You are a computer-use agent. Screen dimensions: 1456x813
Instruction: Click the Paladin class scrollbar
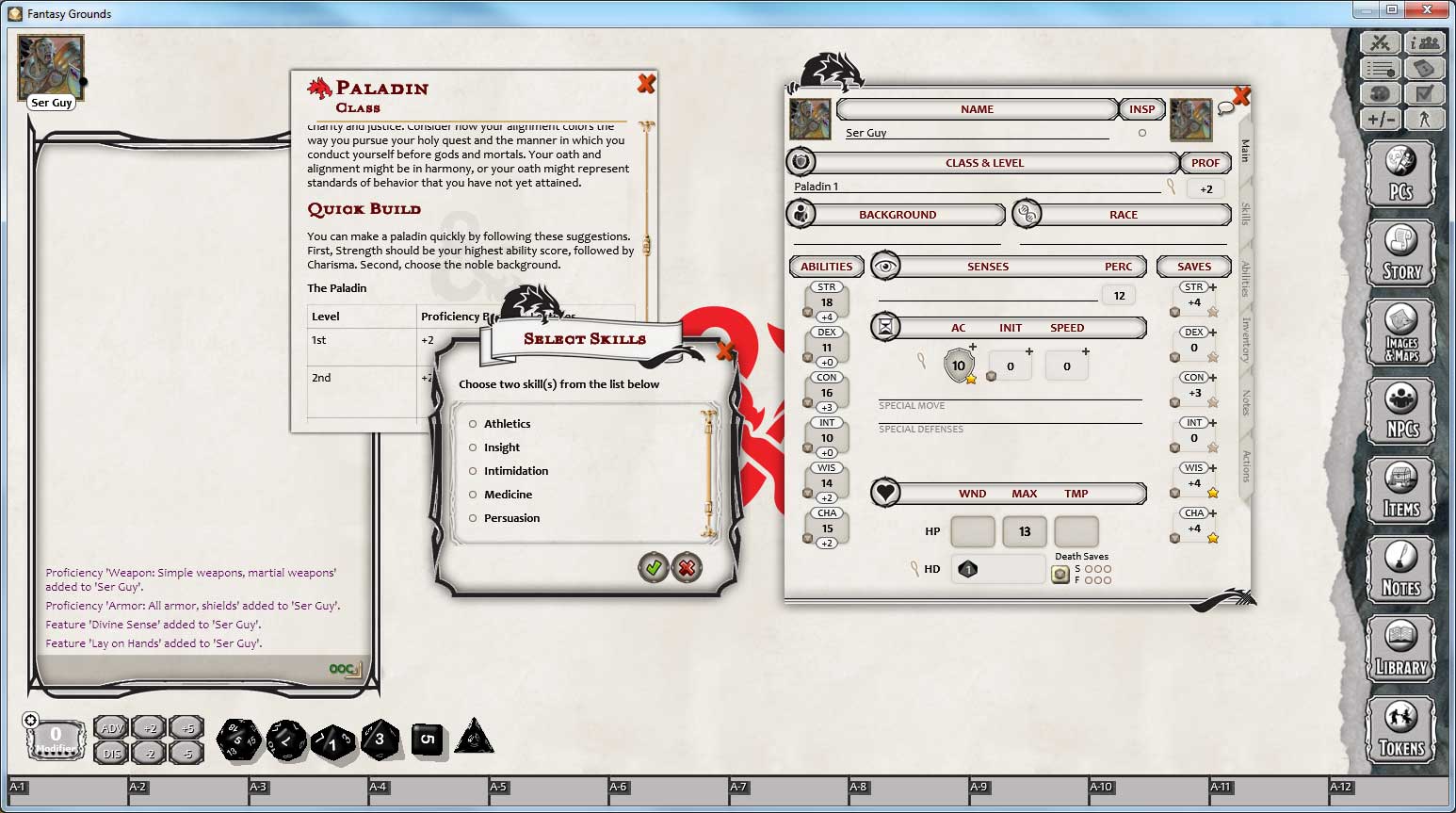(646, 245)
